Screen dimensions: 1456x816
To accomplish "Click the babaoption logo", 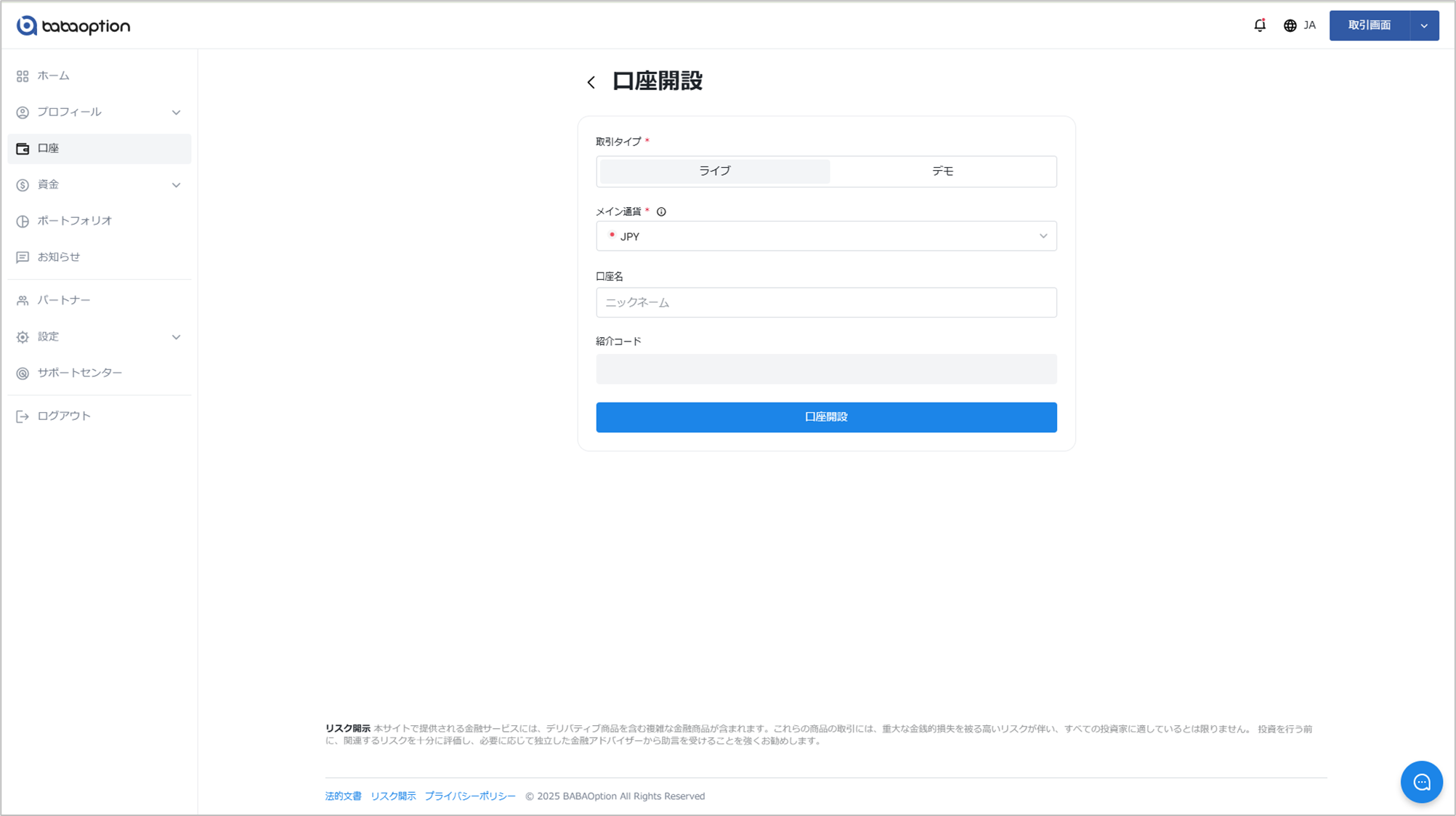I will click(73, 25).
